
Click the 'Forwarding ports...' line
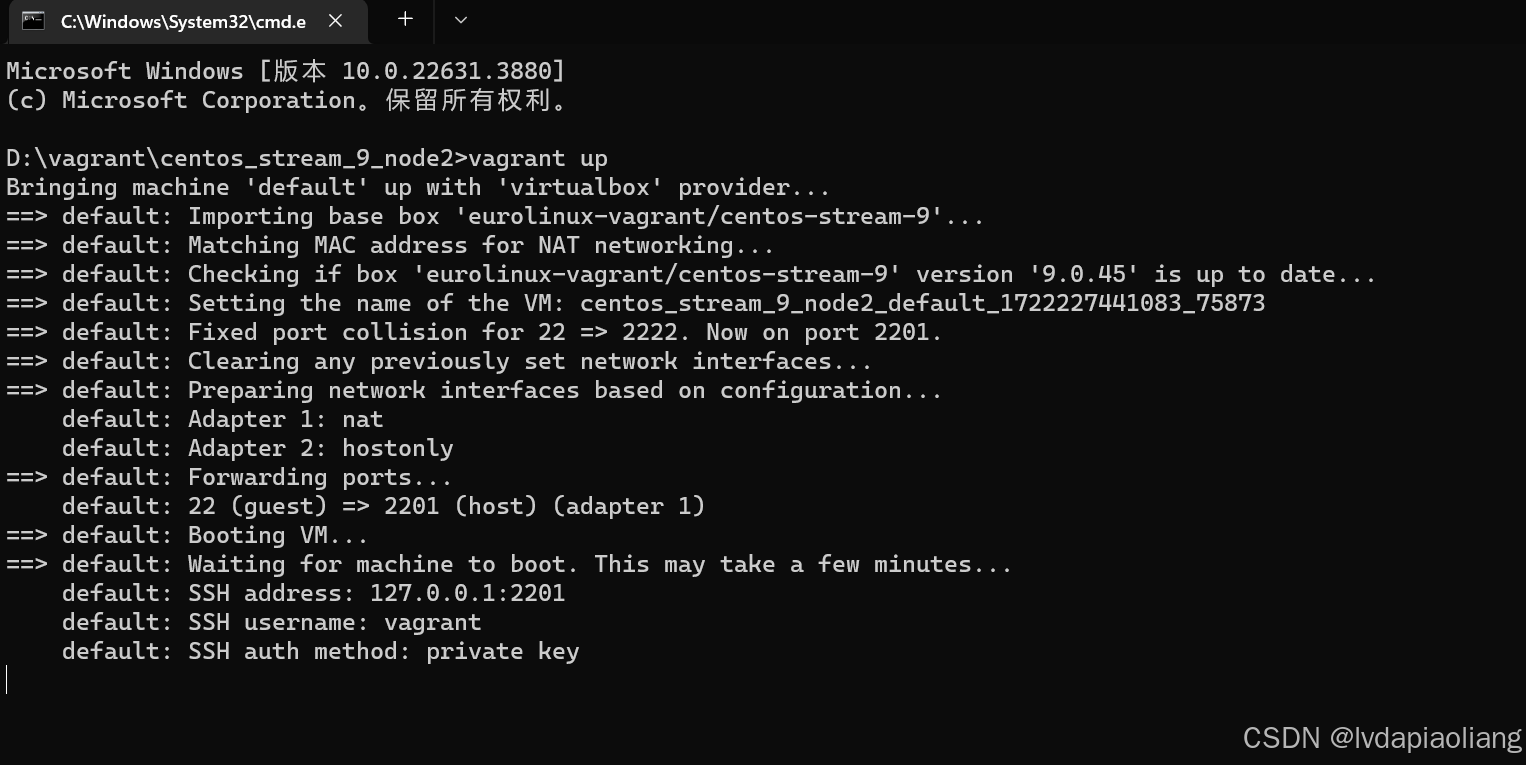pos(229,477)
